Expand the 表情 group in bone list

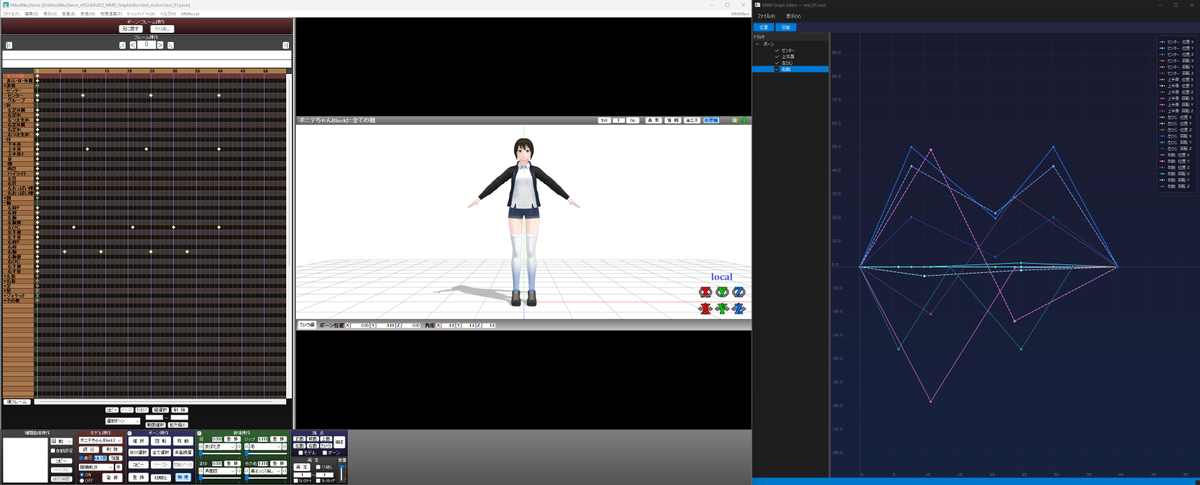pyautogui.click(x=5, y=86)
